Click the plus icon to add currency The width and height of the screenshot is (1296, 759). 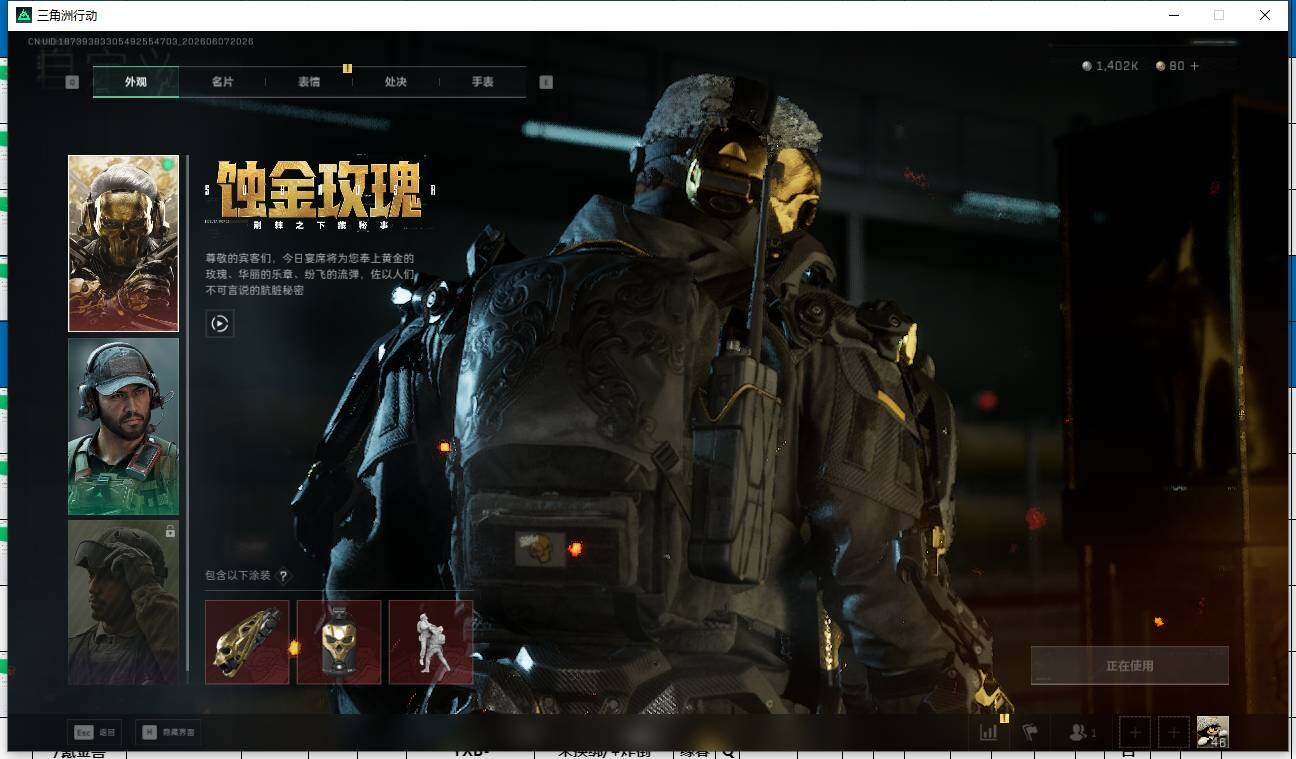tap(1194, 66)
